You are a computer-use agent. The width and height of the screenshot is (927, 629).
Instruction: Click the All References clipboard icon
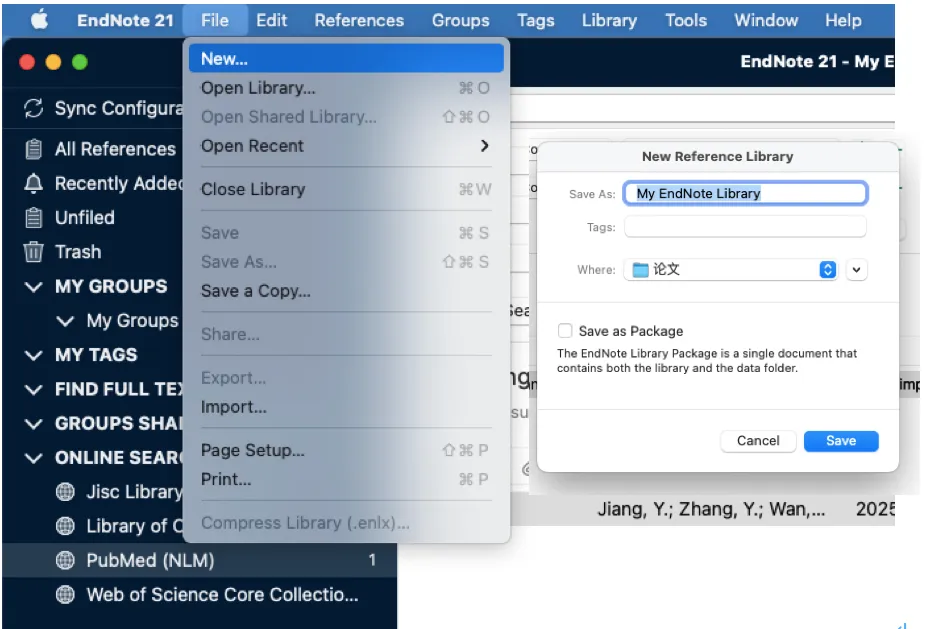coord(34,149)
